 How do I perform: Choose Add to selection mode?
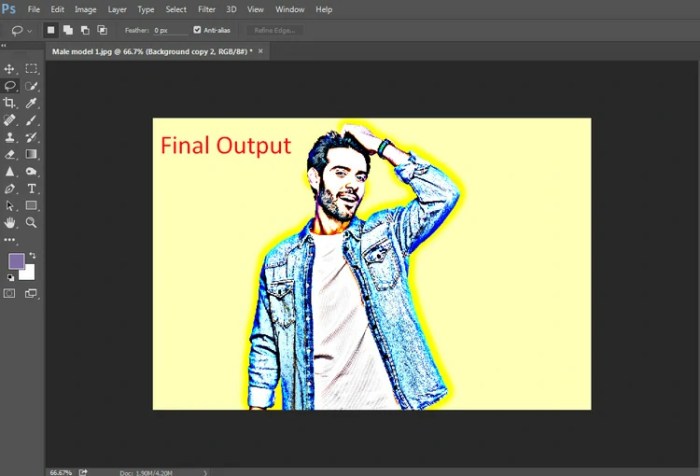[x=68, y=30]
